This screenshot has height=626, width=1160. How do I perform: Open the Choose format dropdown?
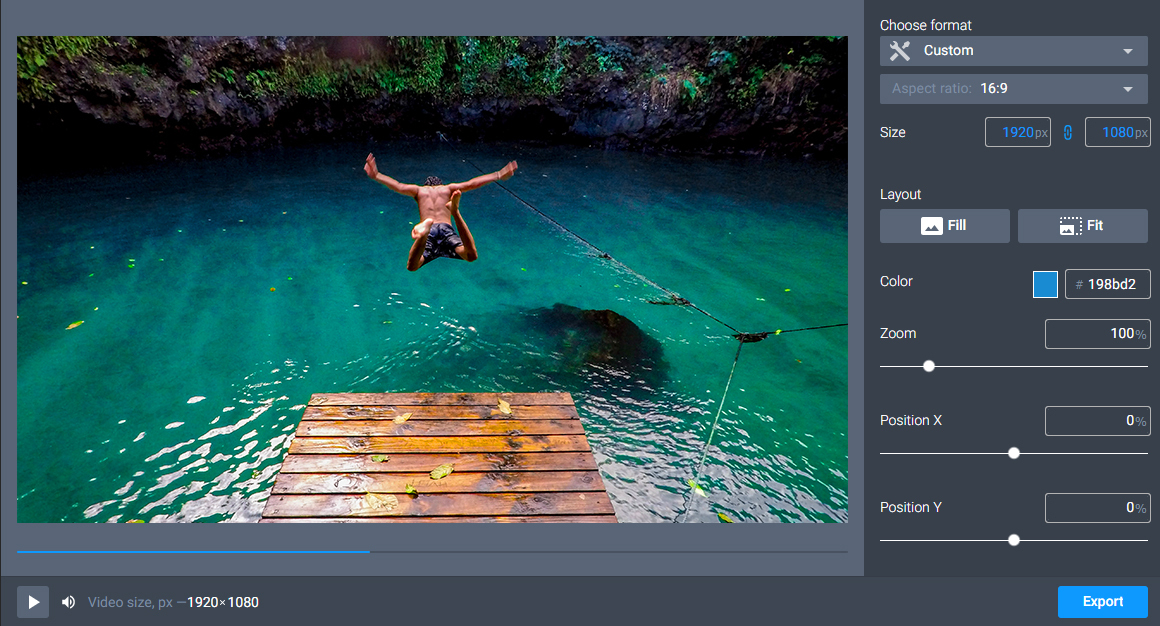[1013, 50]
